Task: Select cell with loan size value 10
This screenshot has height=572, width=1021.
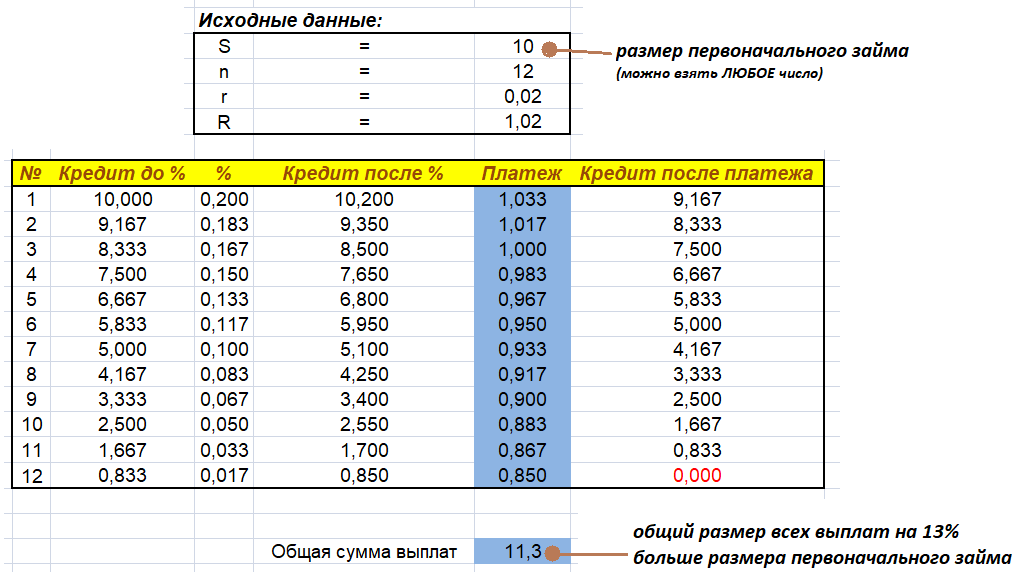Action: point(523,46)
